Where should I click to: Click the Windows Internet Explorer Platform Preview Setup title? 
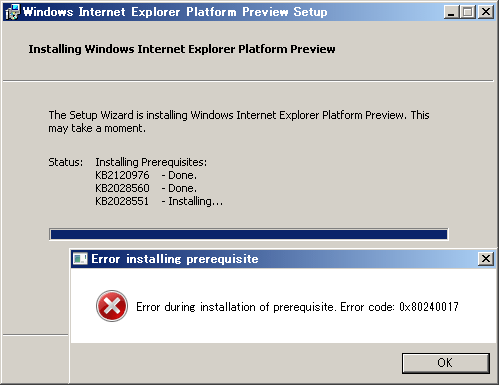pyautogui.click(x=175, y=12)
